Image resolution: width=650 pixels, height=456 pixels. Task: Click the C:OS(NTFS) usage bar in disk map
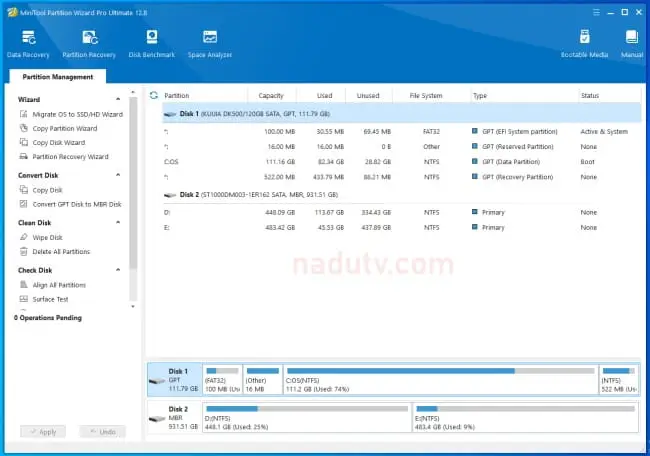(441, 371)
